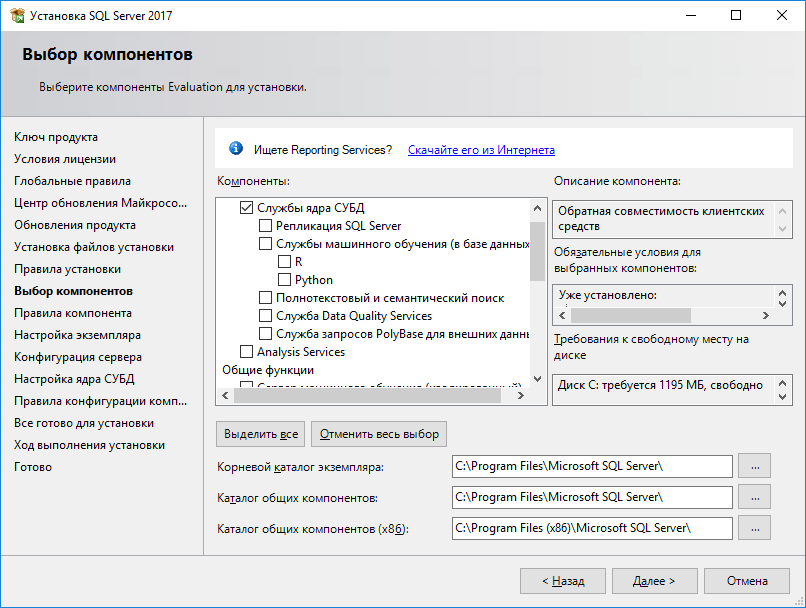This screenshot has width=806, height=608.
Task: Check Служба Data Quality Services
Action: pos(265,316)
